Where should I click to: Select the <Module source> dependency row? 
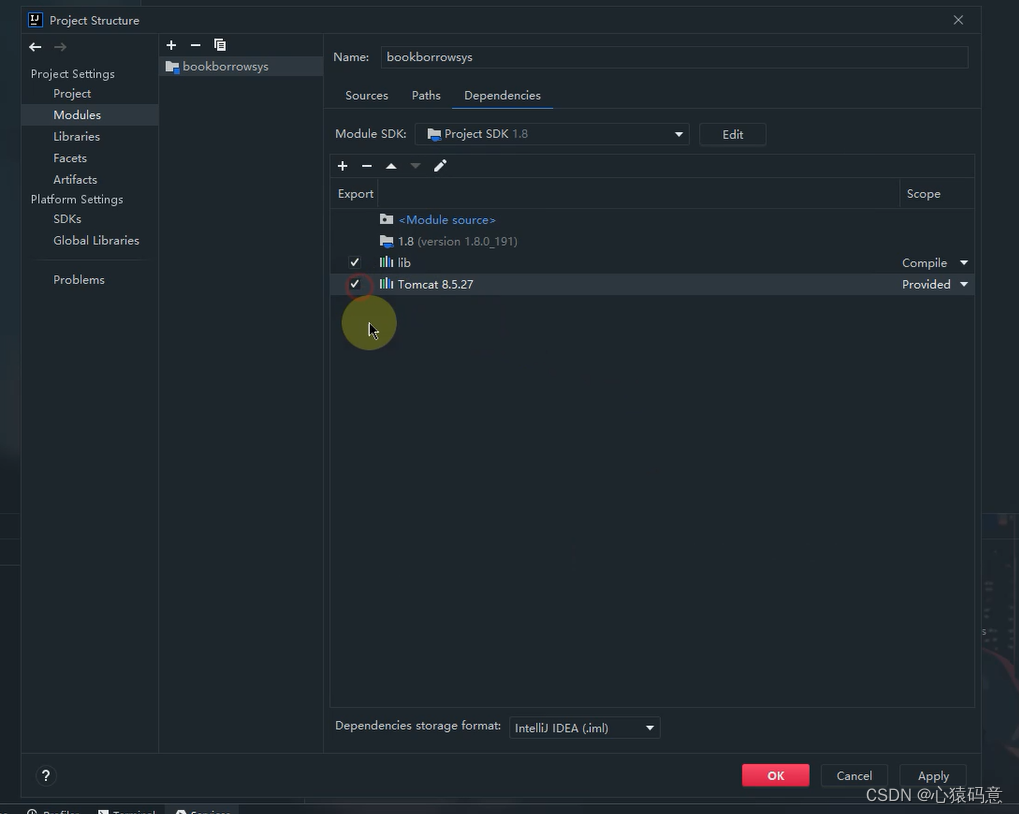coord(652,220)
